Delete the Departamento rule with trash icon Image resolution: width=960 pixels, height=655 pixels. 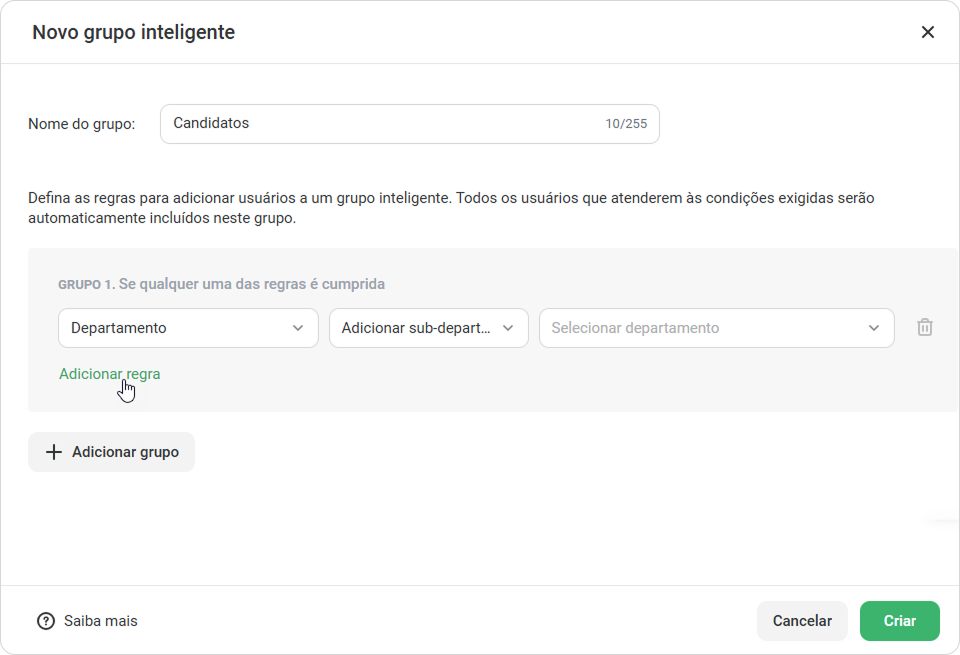coord(924,328)
